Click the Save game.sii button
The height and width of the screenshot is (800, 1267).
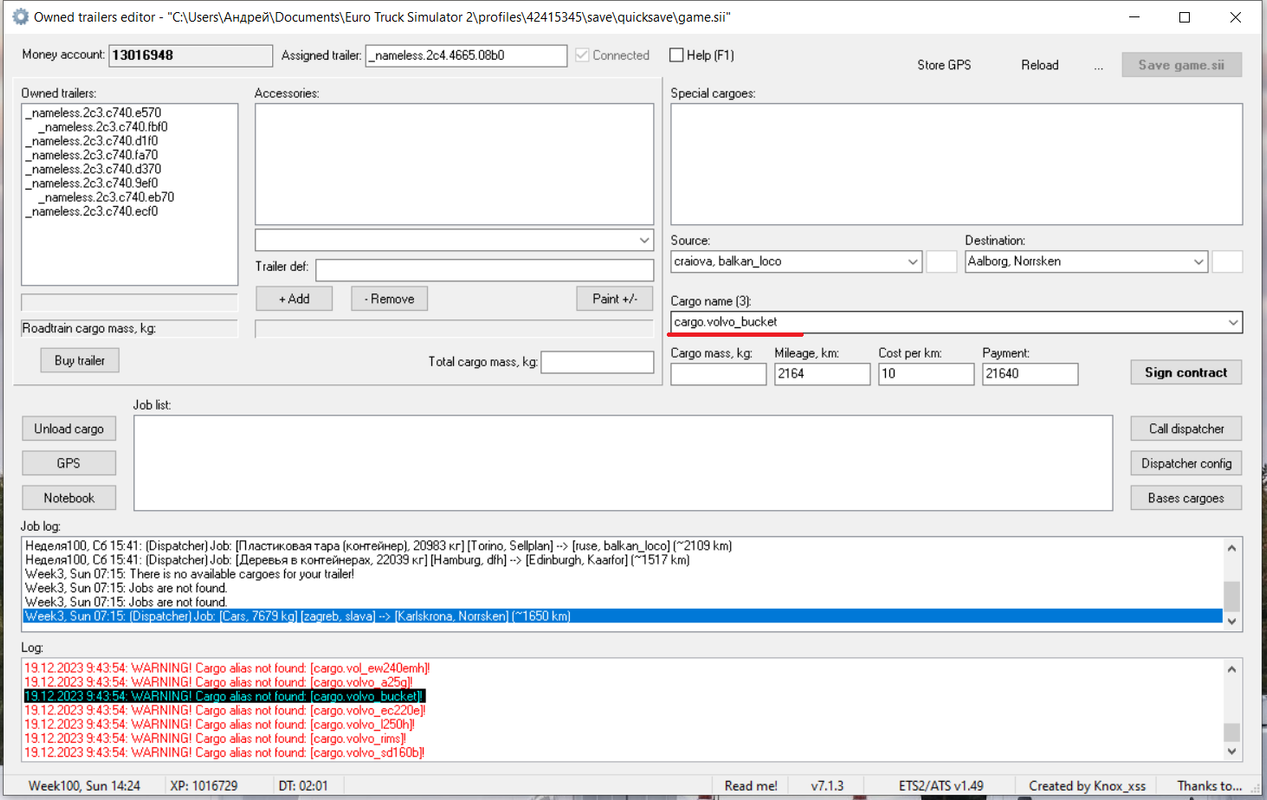pos(1181,65)
